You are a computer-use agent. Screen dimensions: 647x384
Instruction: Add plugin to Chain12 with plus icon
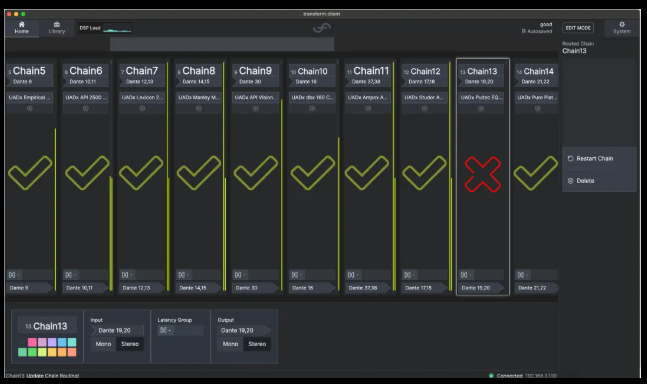pos(425,108)
